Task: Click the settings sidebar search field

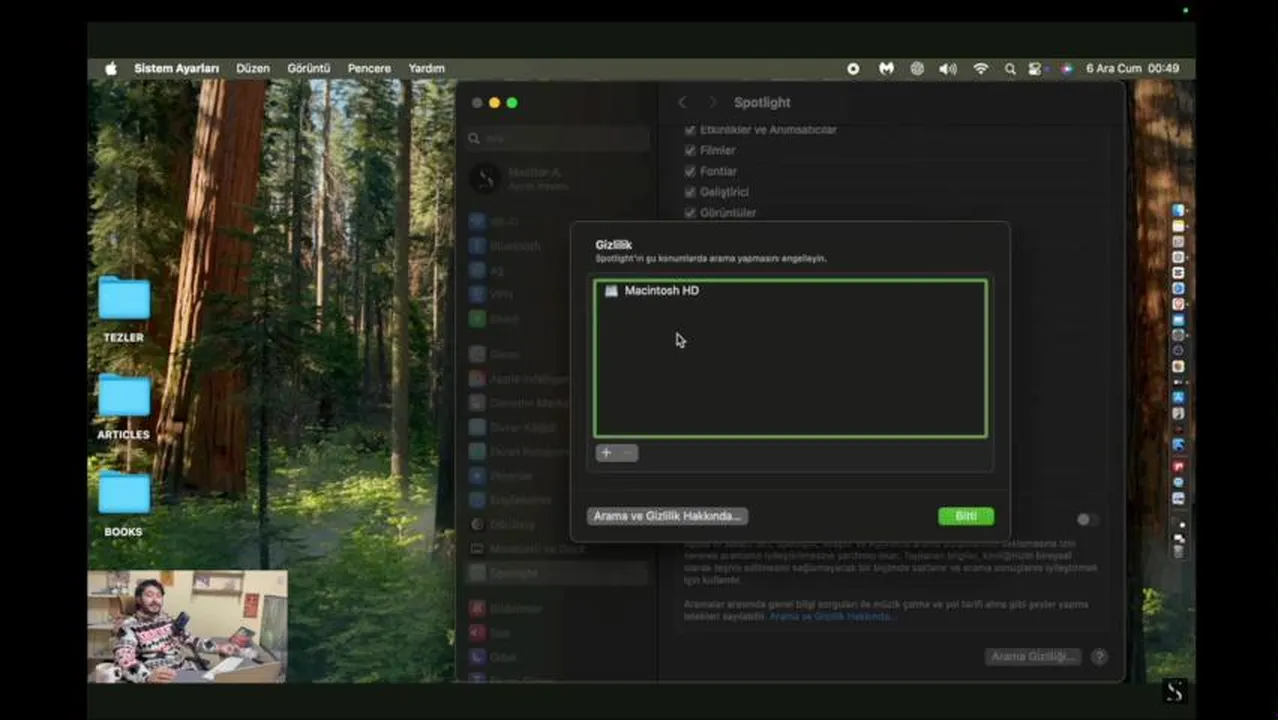Action: pos(558,139)
